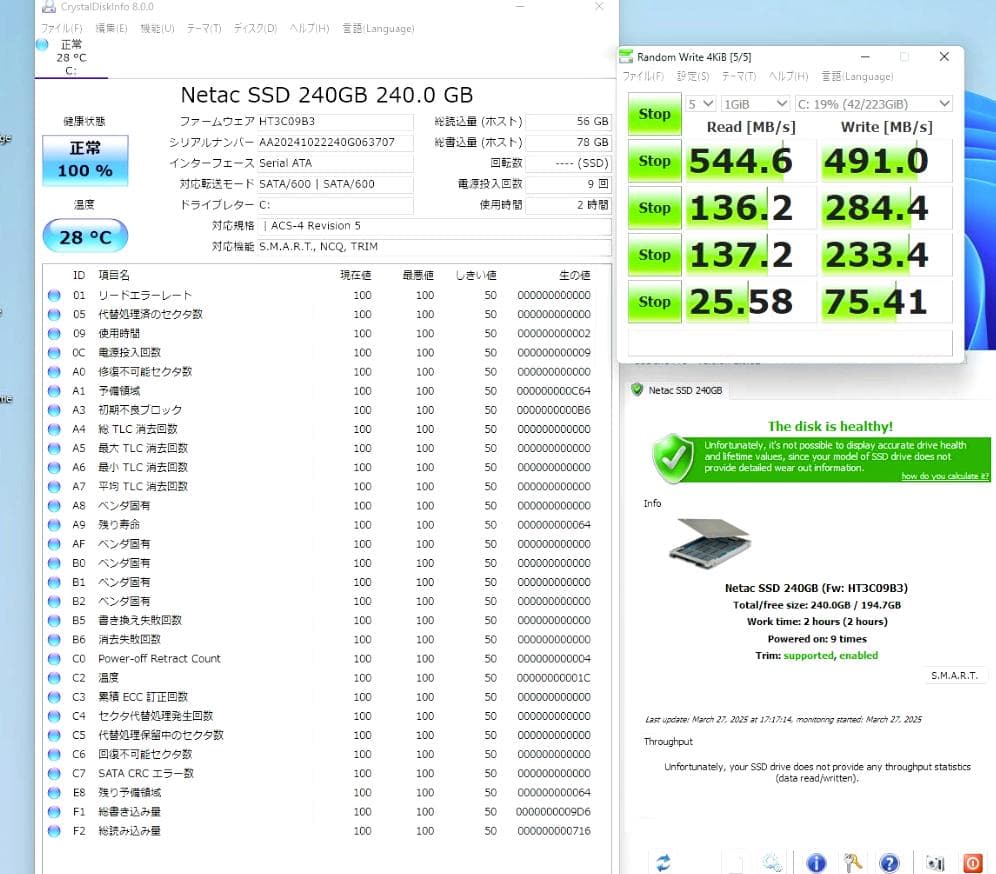Click the camera screenshot icon in SSDLife

[934, 862]
